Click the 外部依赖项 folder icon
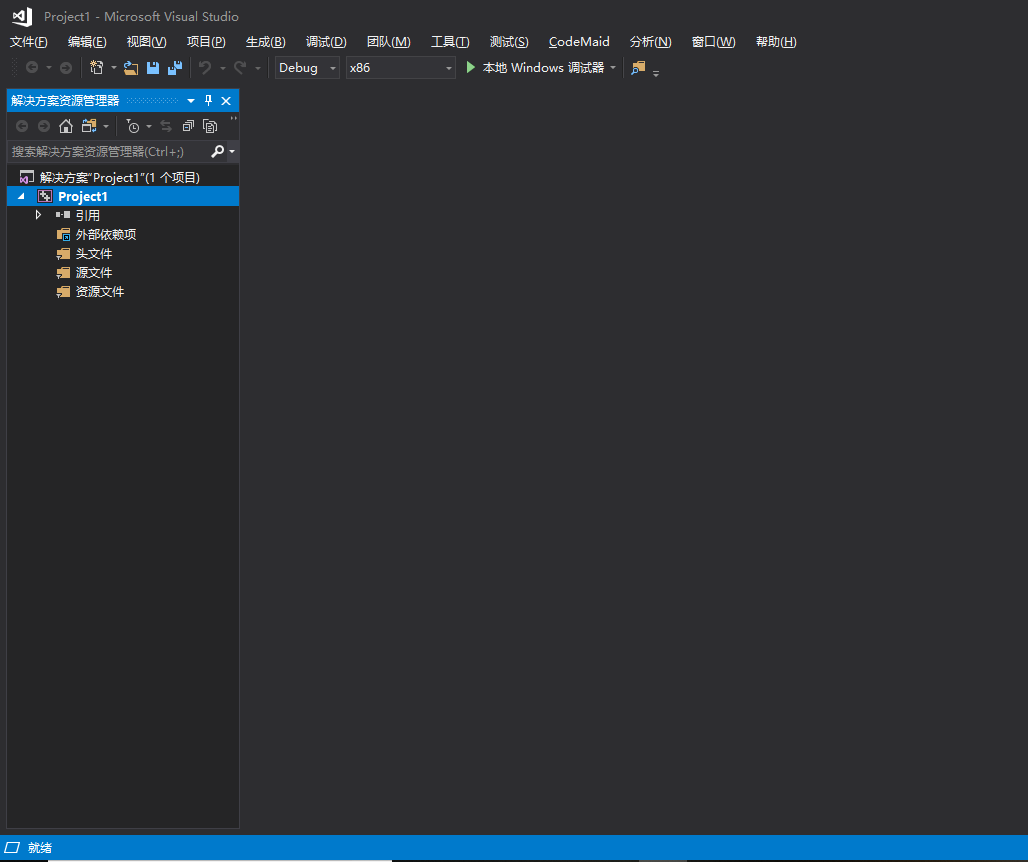1028x862 pixels. [64, 235]
